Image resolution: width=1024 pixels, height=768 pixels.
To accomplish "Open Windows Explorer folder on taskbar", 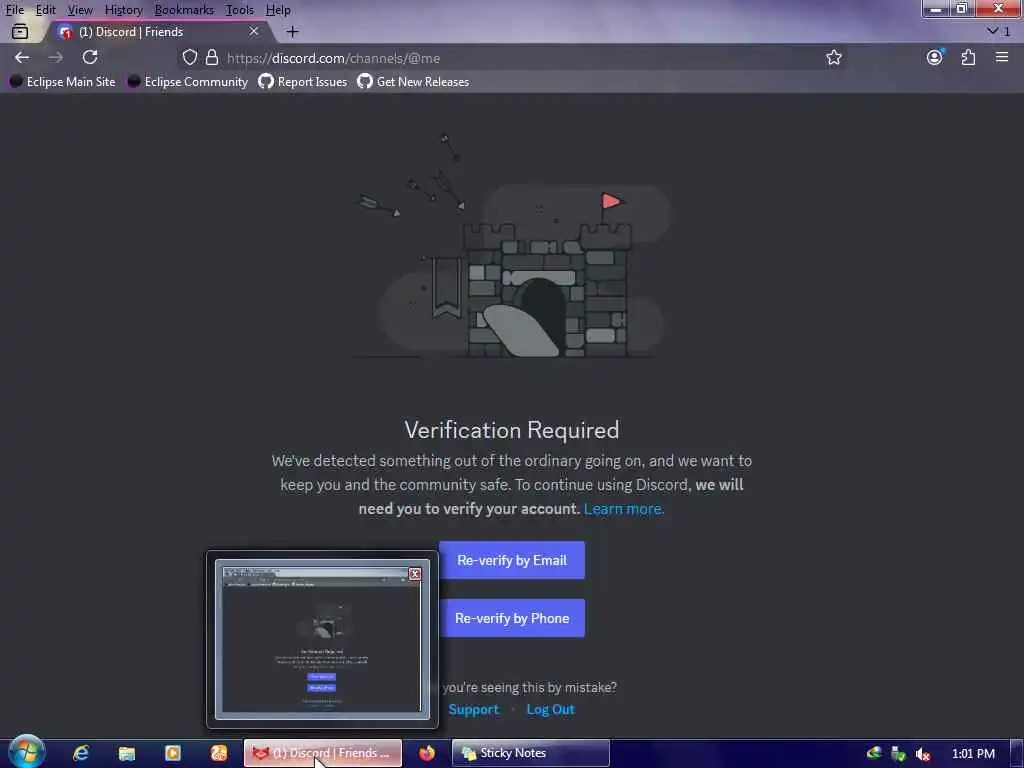I will [127, 754].
